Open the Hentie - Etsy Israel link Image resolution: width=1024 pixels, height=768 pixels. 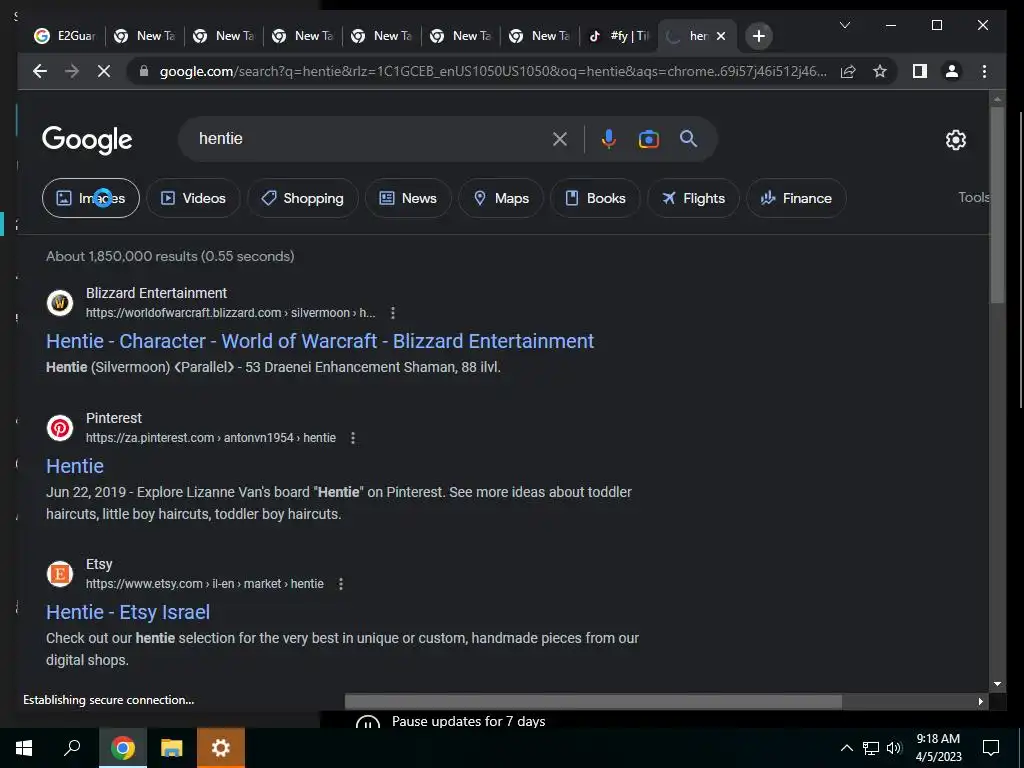pyautogui.click(x=128, y=612)
